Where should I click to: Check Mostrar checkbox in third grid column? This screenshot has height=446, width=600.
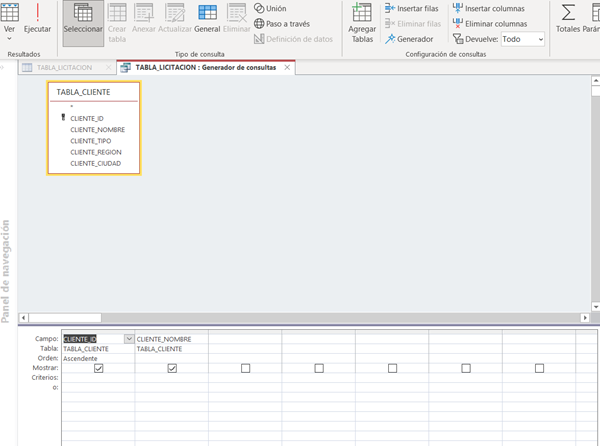(245, 368)
